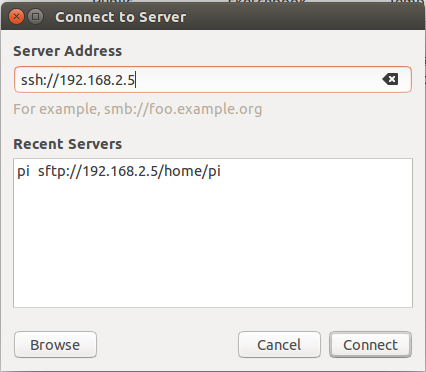Click blank row space beside pi entry
The width and height of the screenshot is (426, 372).
pyautogui.click(x=316, y=171)
